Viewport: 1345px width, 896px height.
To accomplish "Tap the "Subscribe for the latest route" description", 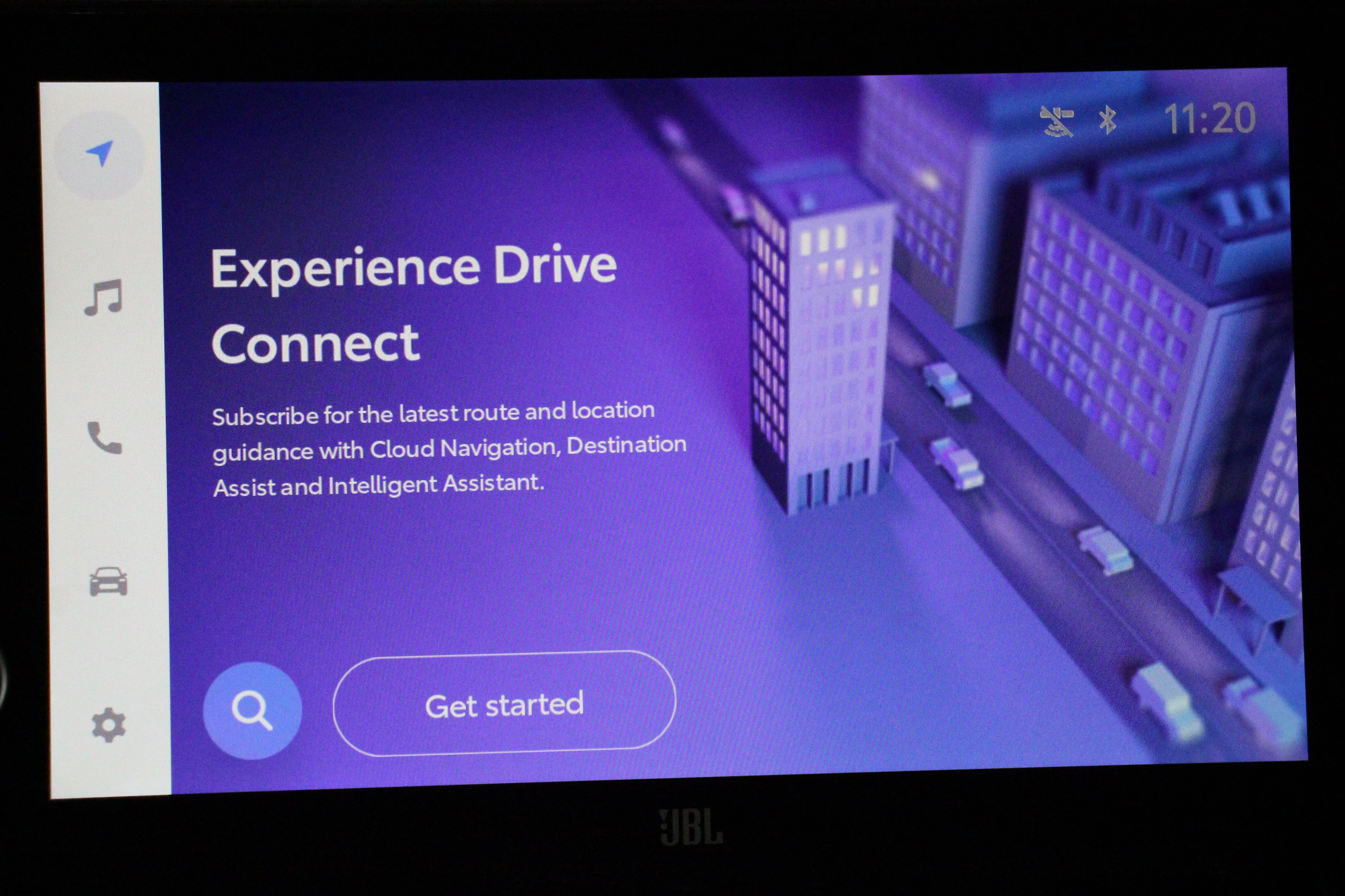I will [449, 449].
